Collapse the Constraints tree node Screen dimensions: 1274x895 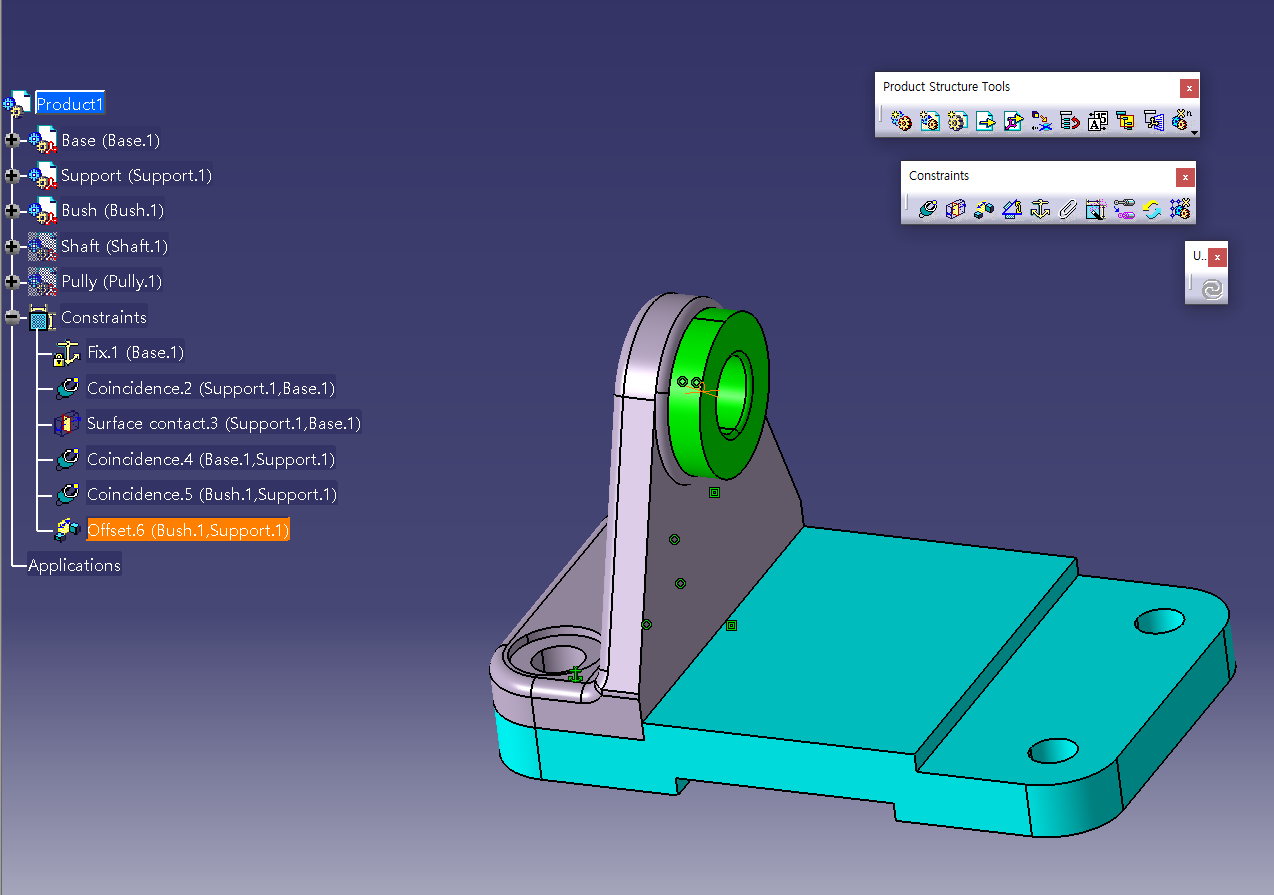(12, 318)
